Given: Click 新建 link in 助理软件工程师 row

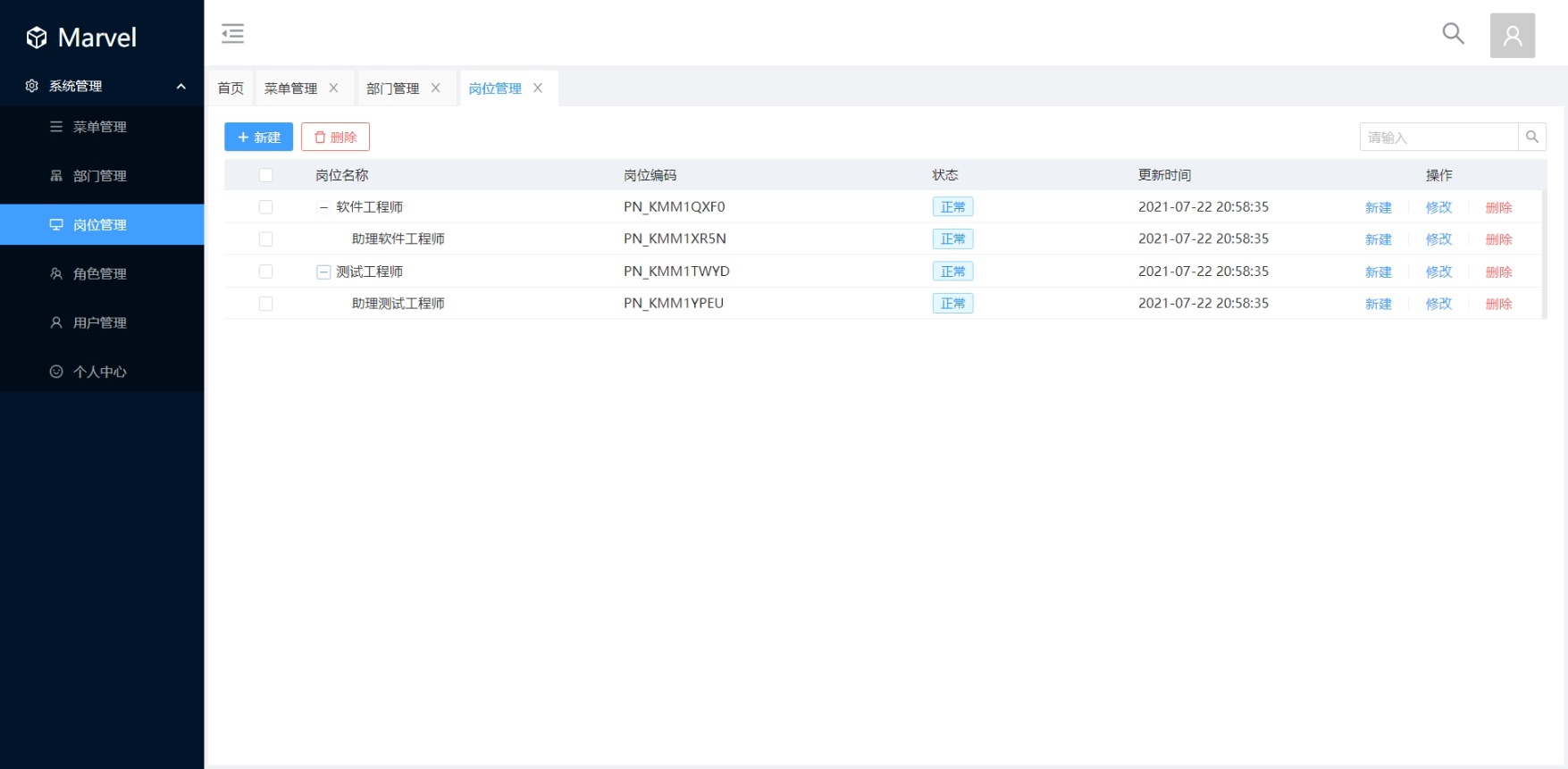Looking at the screenshot, I should (1379, 239).
